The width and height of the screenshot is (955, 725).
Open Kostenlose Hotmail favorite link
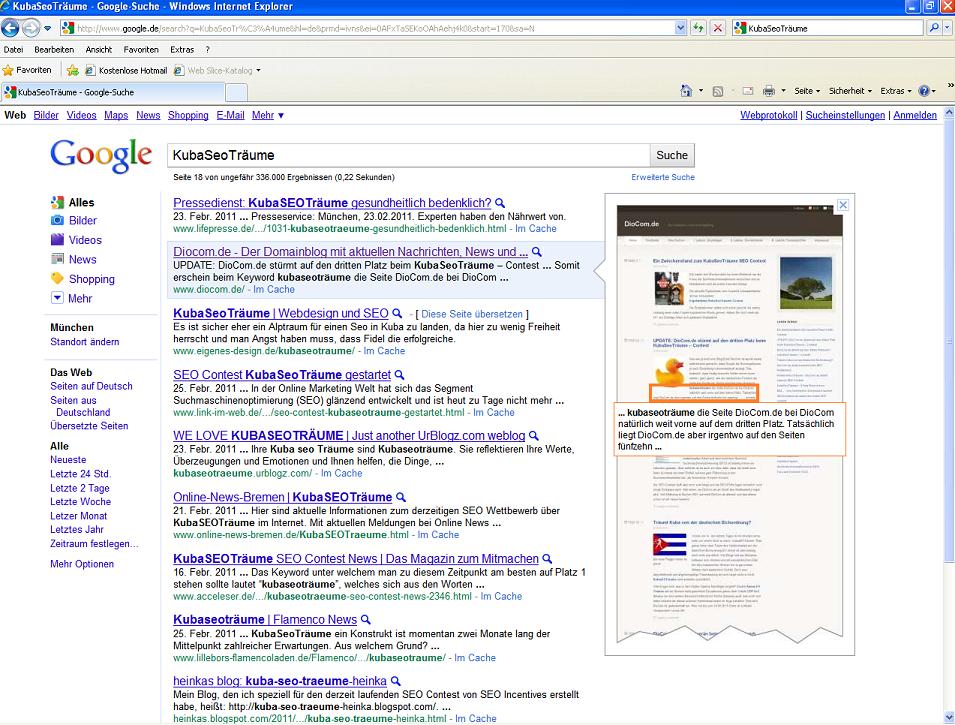pos(126,70)
